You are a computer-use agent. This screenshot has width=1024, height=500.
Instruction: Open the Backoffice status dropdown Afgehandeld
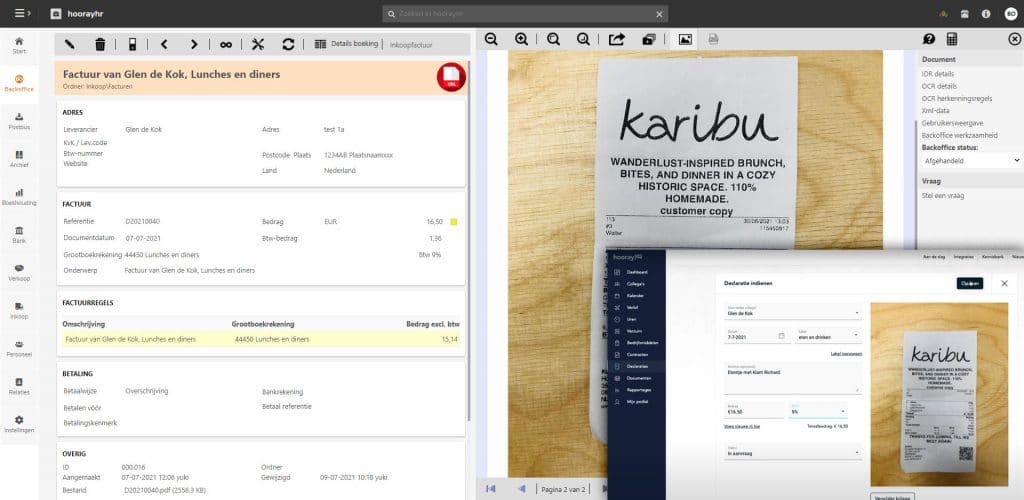(x=970, y=160)
